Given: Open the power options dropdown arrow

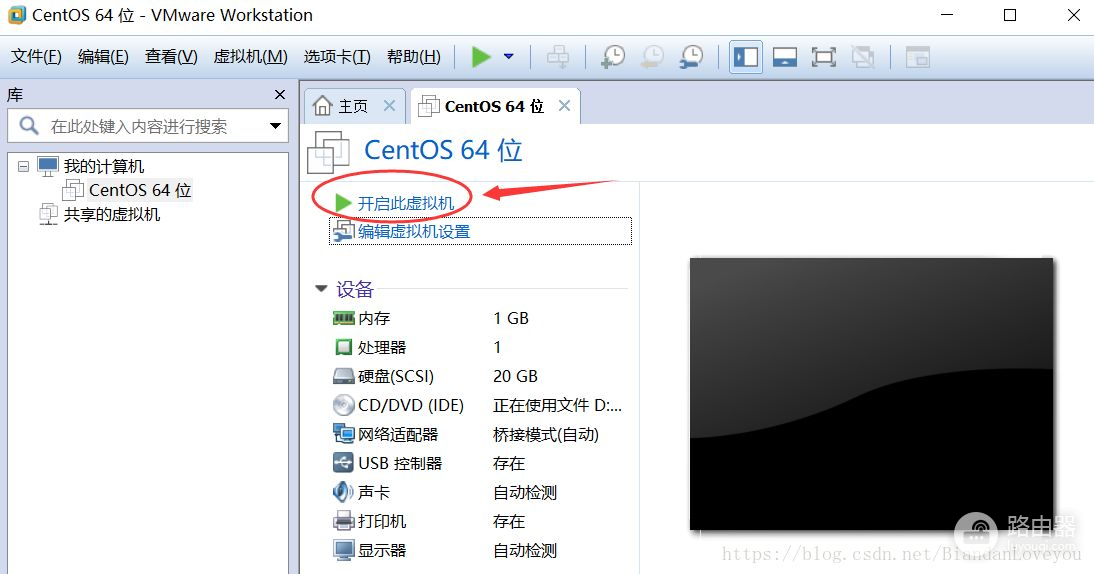Looking at the screenshot, I should [x=508, y=57].
